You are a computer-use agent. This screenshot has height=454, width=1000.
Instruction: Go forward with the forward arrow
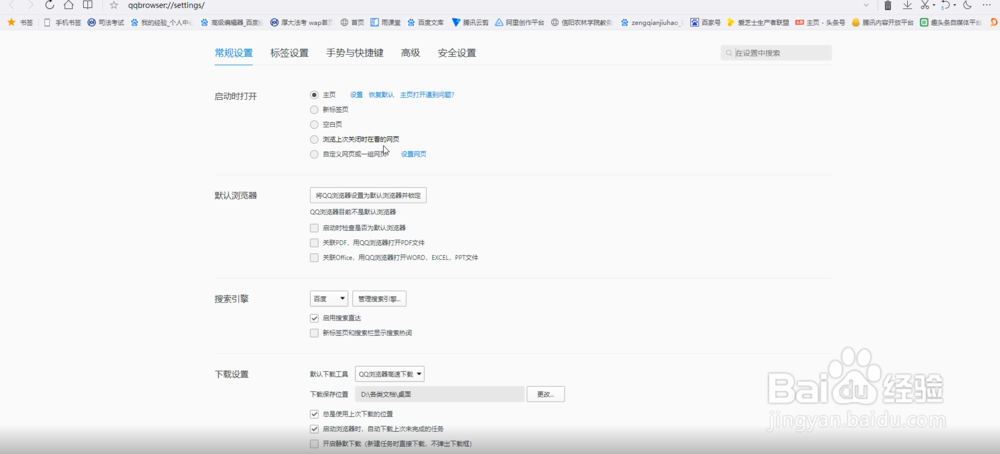[x=30, y=5]
